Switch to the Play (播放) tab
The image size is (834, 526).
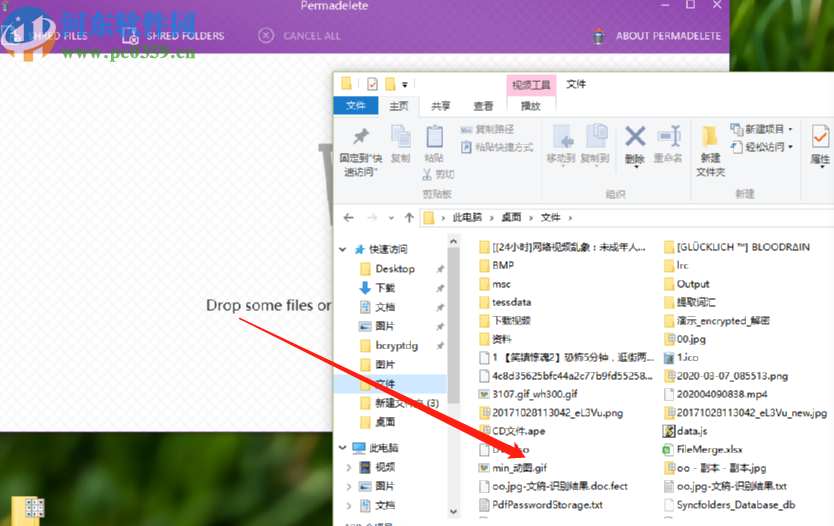tap(530, 106)
